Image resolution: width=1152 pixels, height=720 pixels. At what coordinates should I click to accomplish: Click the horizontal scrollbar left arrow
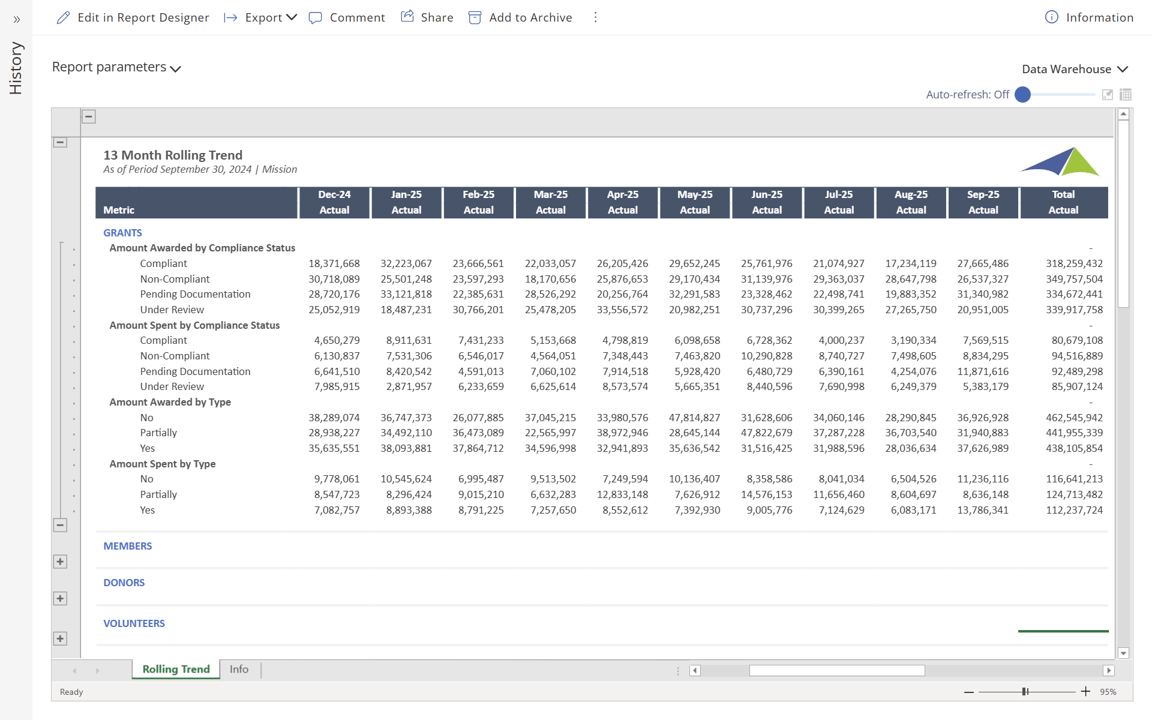695,670
